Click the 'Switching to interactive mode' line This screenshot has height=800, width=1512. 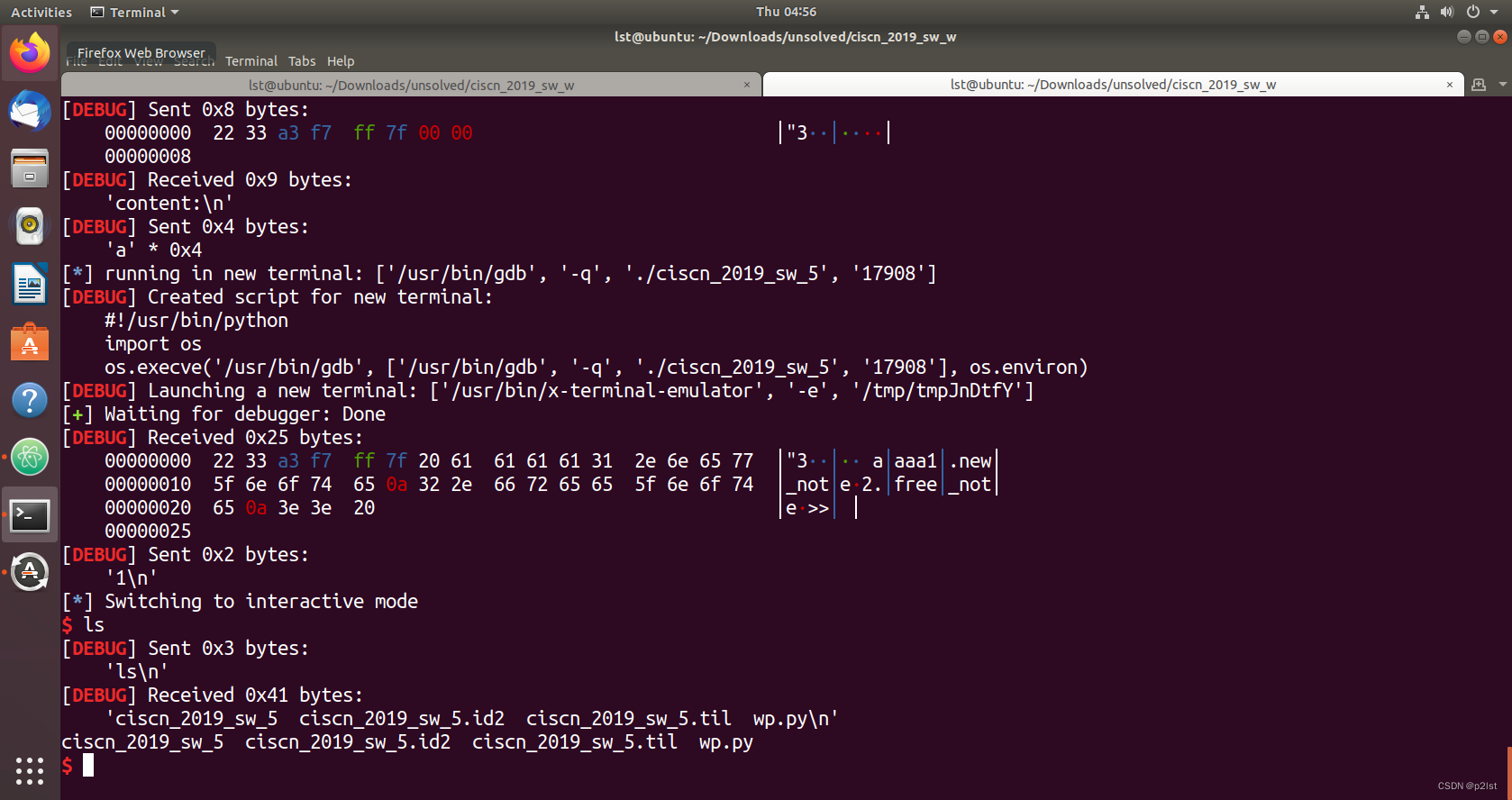[240, 601]
